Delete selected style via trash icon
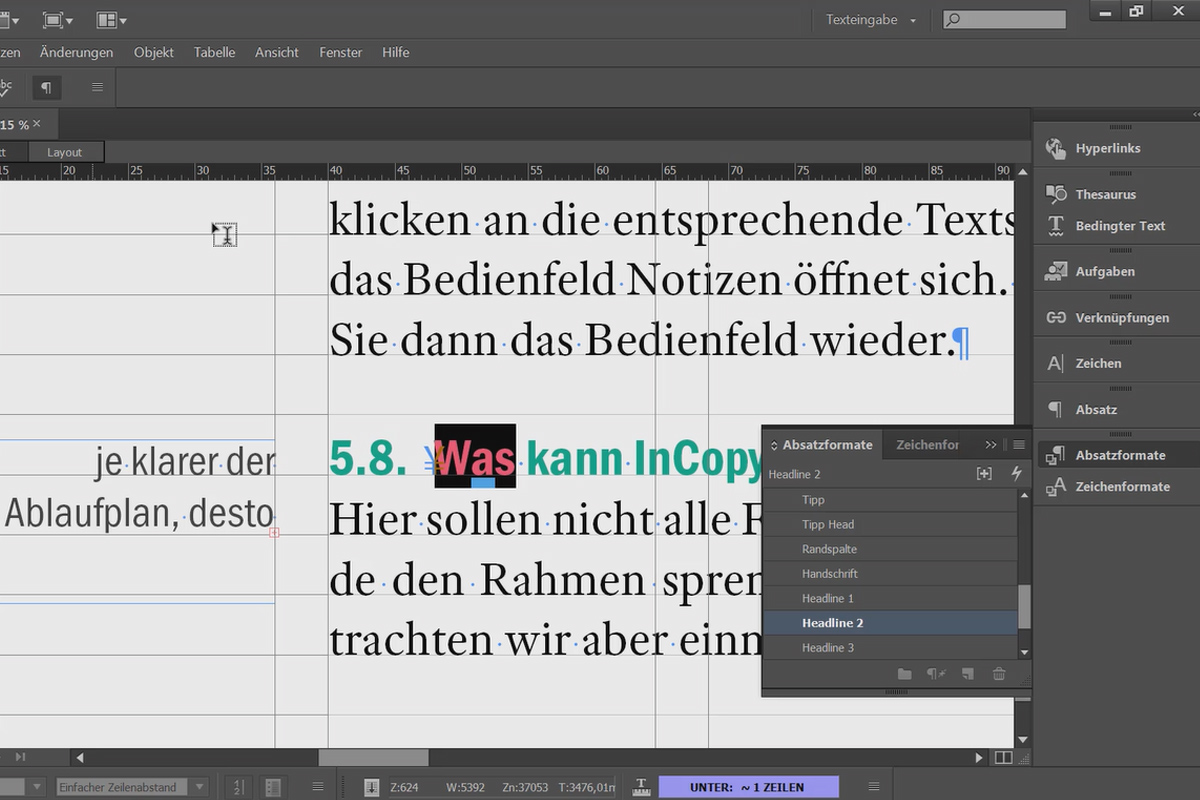The height and width of the screenshot is (800, 1200). (x=999, y=674)
